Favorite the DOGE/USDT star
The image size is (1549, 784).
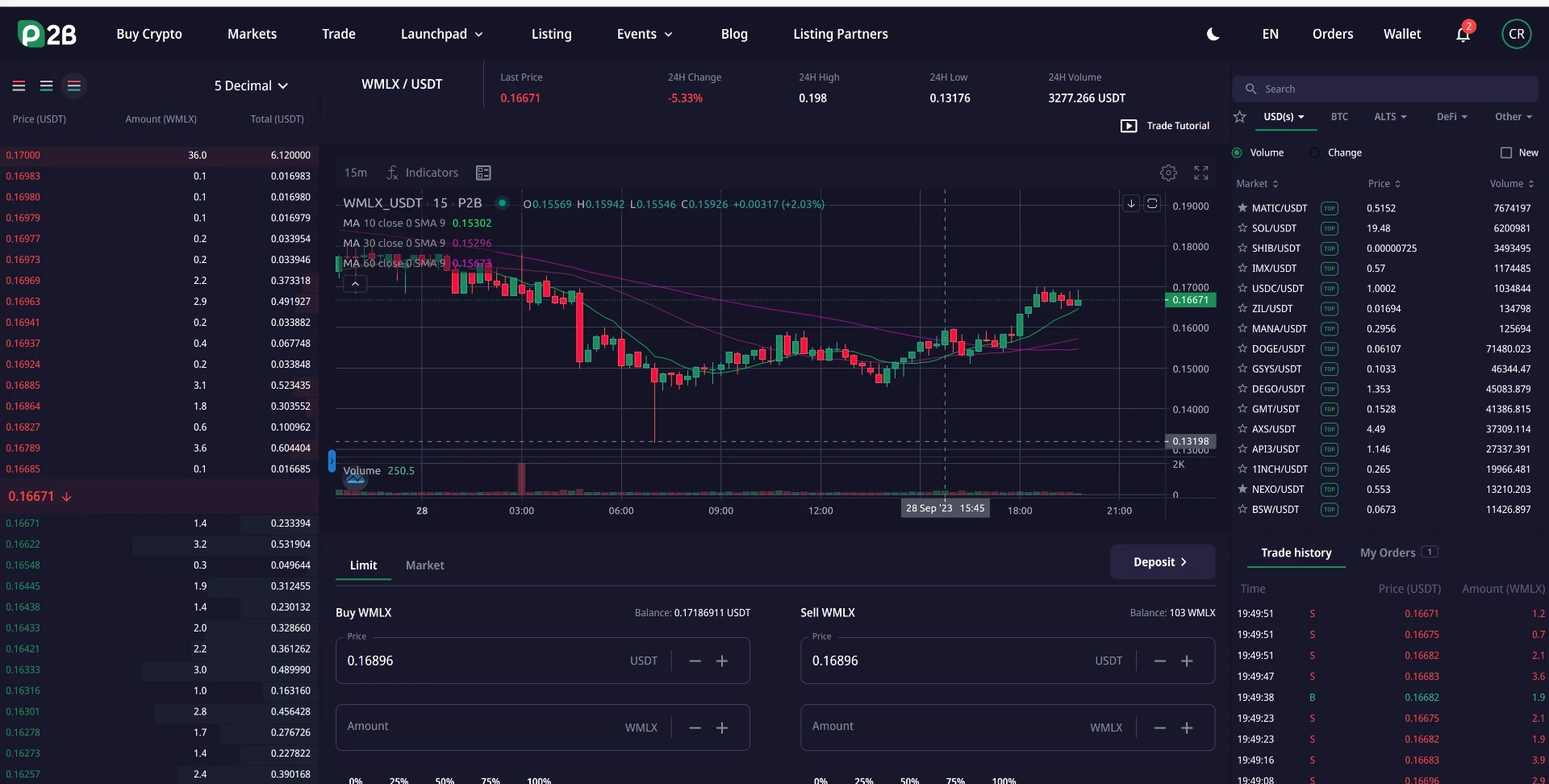click(1242, 349)
